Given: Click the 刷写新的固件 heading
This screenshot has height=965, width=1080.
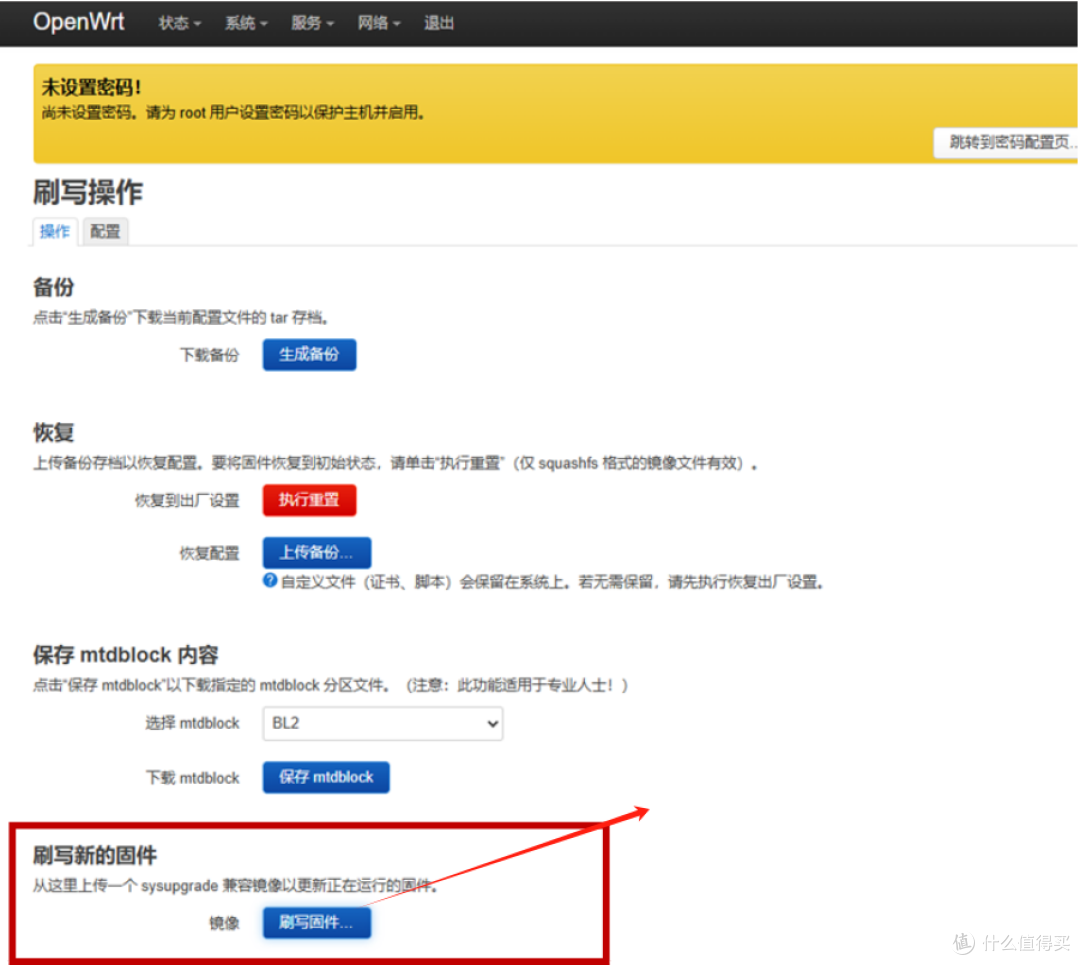Looking at the screenshot, I should click(x=94, y=855).
